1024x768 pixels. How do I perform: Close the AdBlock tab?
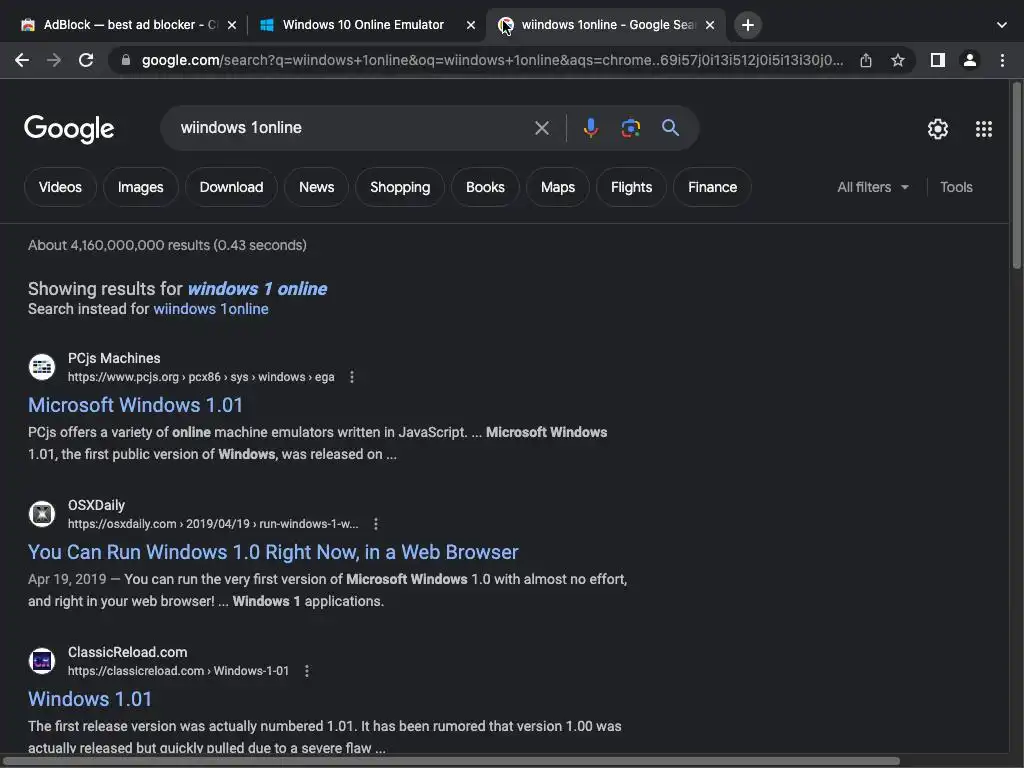coord(232,25)
